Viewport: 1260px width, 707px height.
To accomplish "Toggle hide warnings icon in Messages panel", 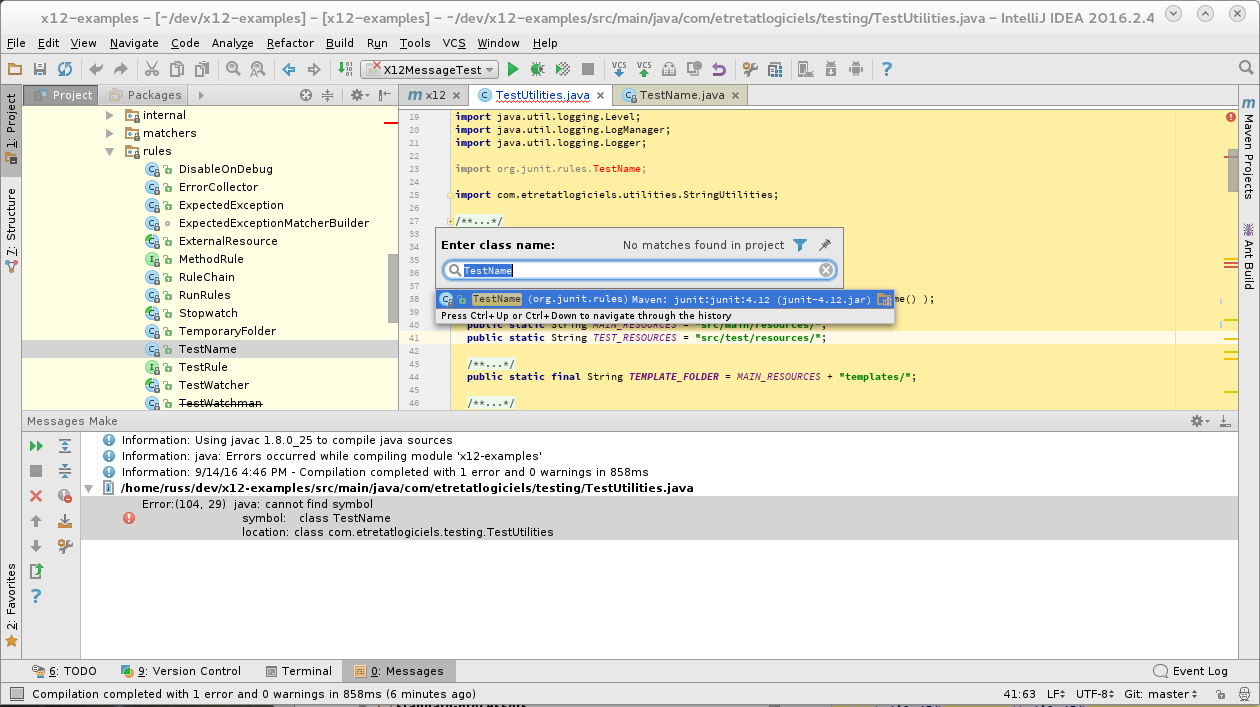I will (x=65, y=496).
